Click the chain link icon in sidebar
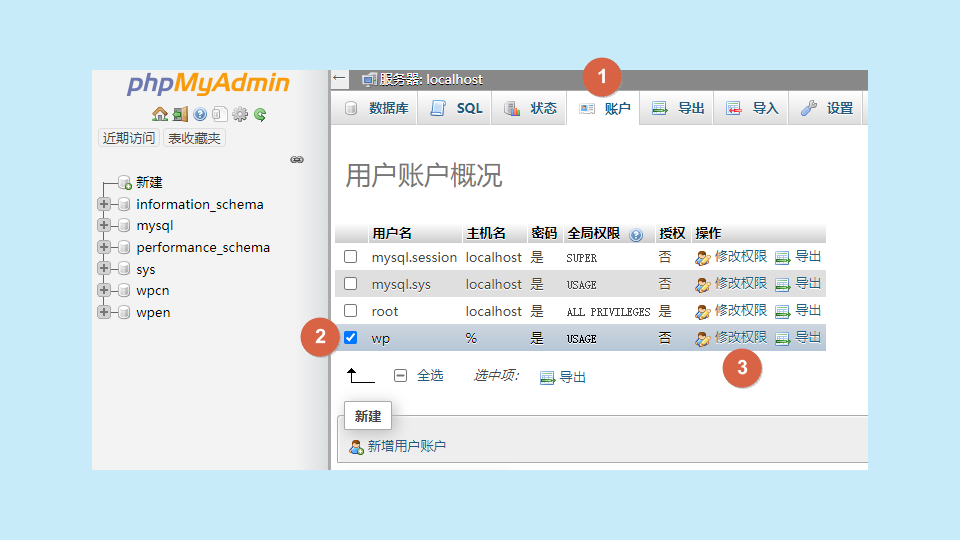The width and height of the screenshot is (960, 540). [x=297, y=160]
